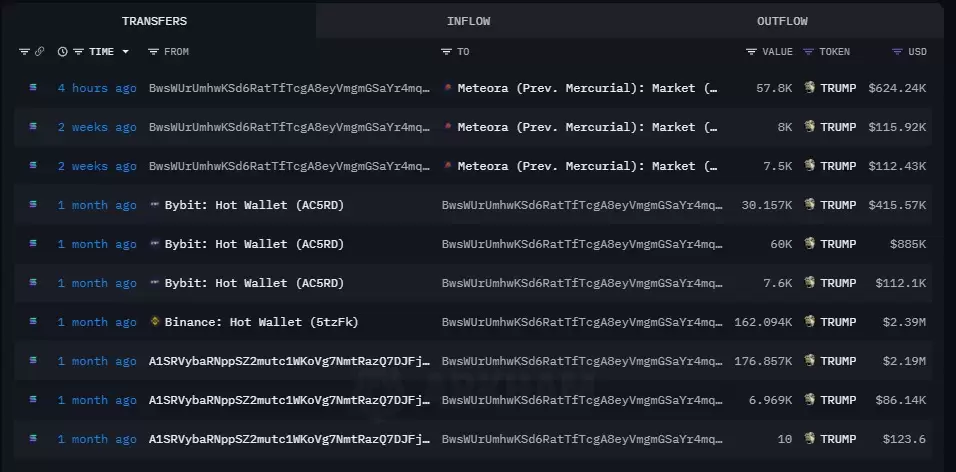Click the Solana chain icon in the $115.92K row
The width and height of the screenshot is (956, 472).
(x=33, y=126)
